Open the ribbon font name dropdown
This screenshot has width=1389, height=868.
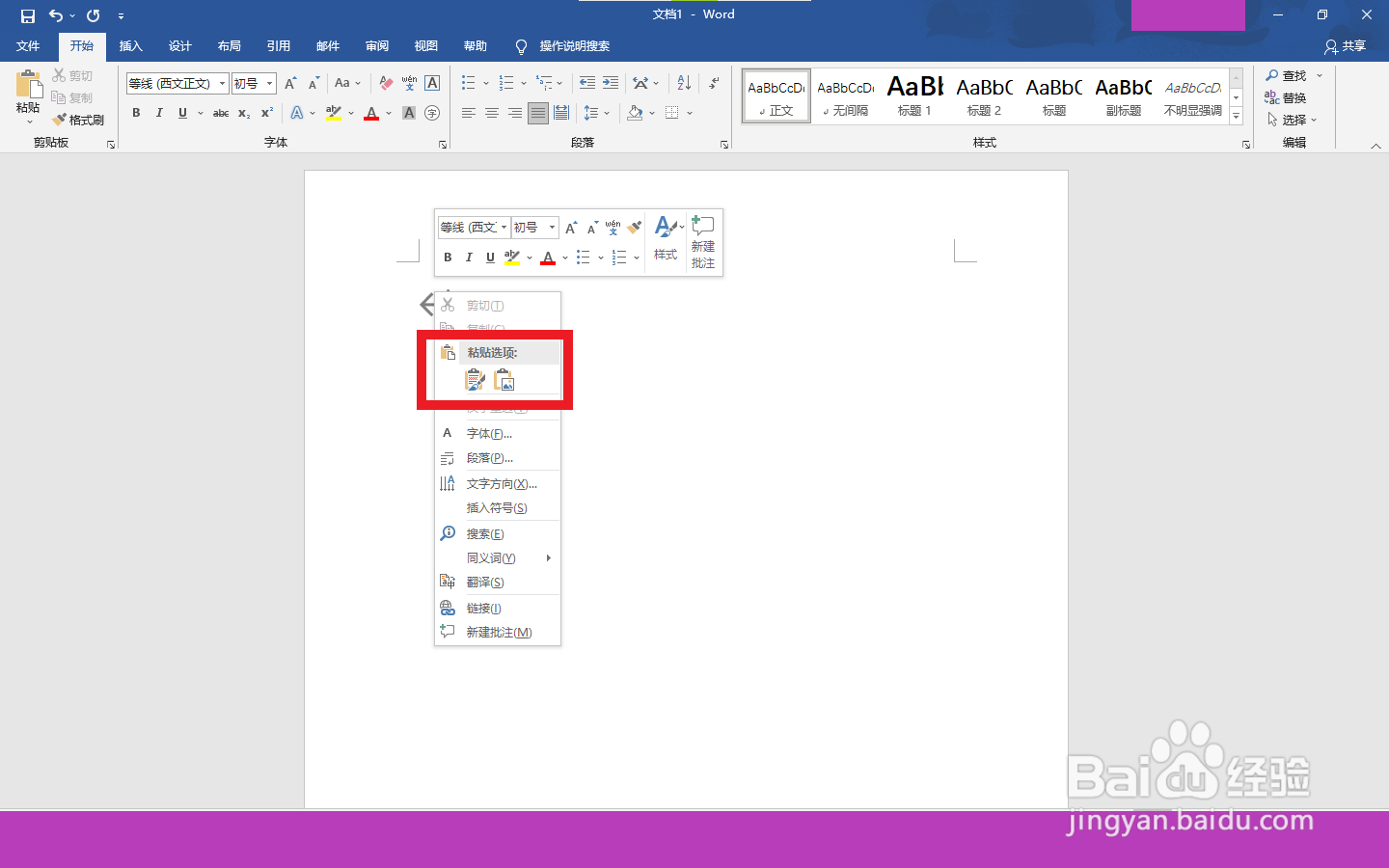tap(222, 83)
